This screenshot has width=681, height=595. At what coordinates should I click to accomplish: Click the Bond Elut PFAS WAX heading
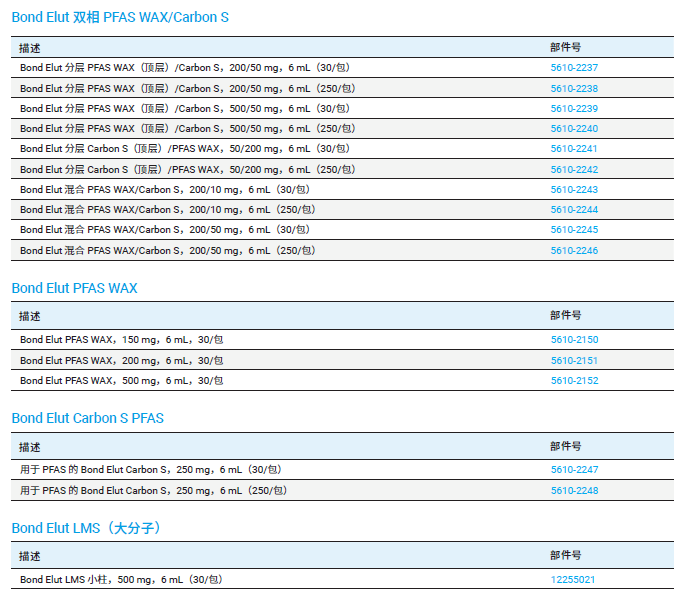pos(75,288)
